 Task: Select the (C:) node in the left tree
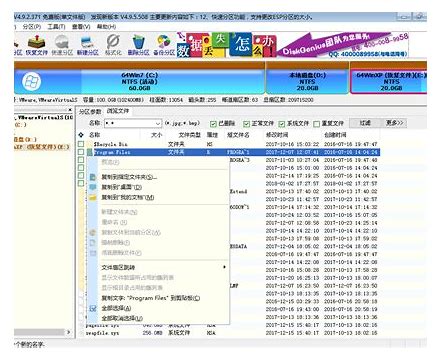click(x=20, y=125)
